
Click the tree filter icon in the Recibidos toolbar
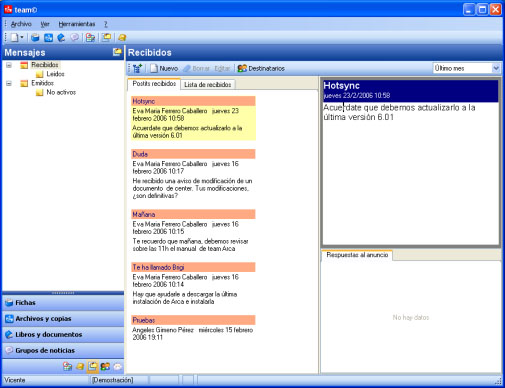[137, 68]
